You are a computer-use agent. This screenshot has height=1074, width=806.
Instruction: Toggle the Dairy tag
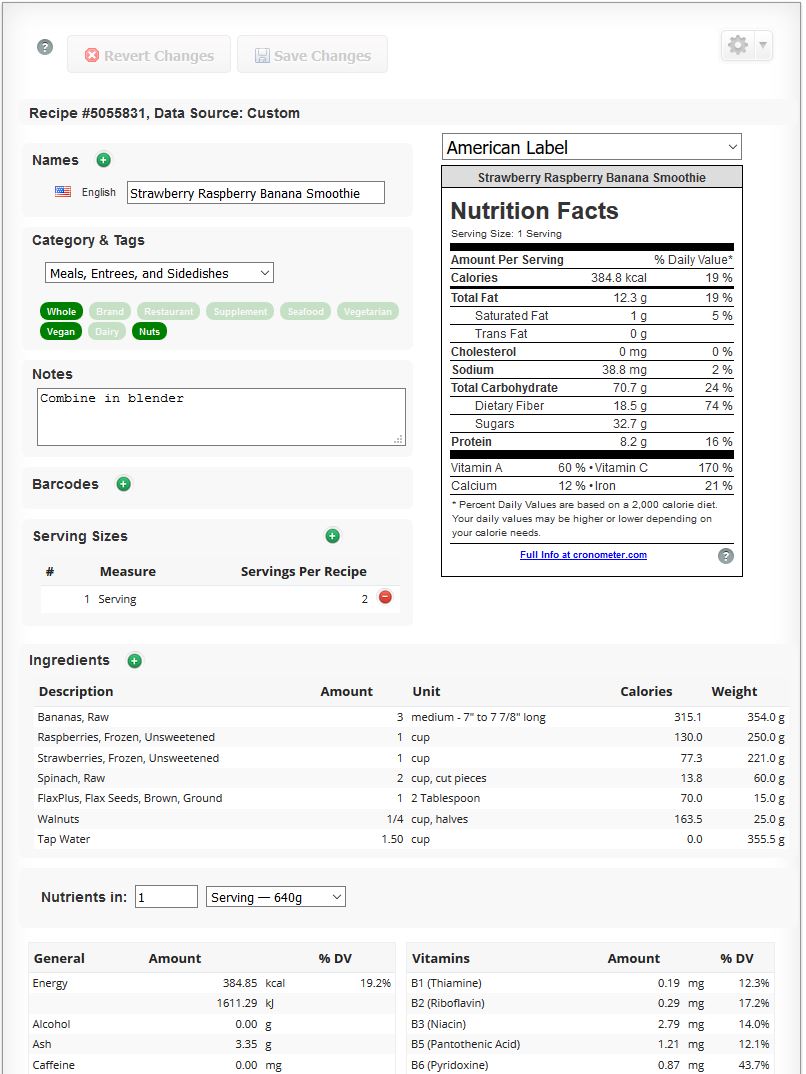[x=107, y=332]
